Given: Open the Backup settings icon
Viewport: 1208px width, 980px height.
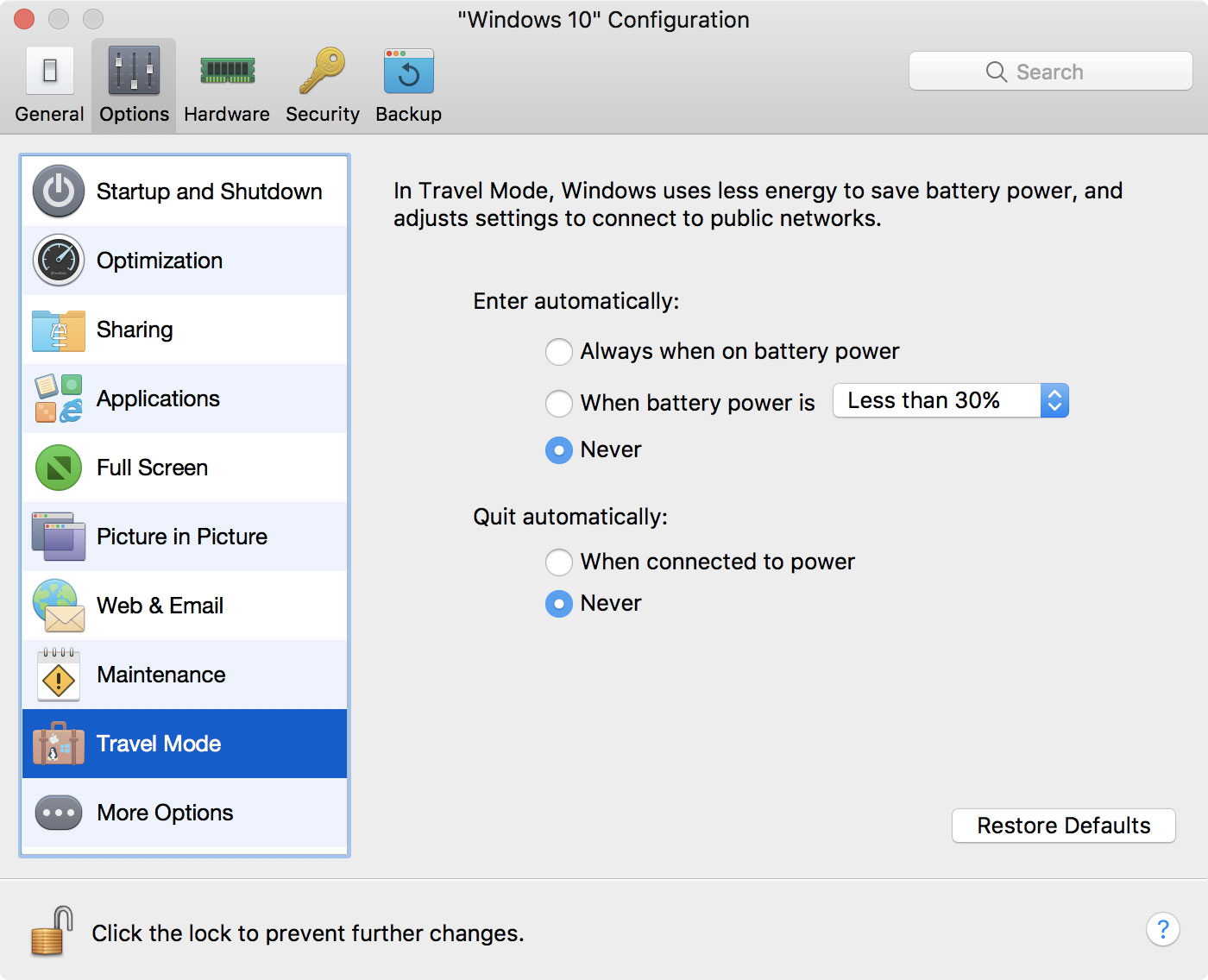Looking at the screenshot, I should [408, 71].
